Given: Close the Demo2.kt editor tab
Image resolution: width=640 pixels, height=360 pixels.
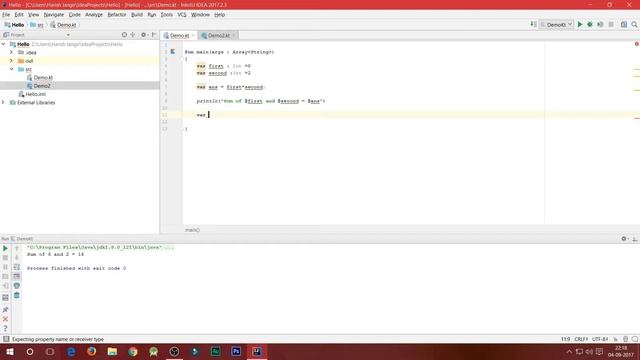Looking at the screenshot, I should point(234,36).
